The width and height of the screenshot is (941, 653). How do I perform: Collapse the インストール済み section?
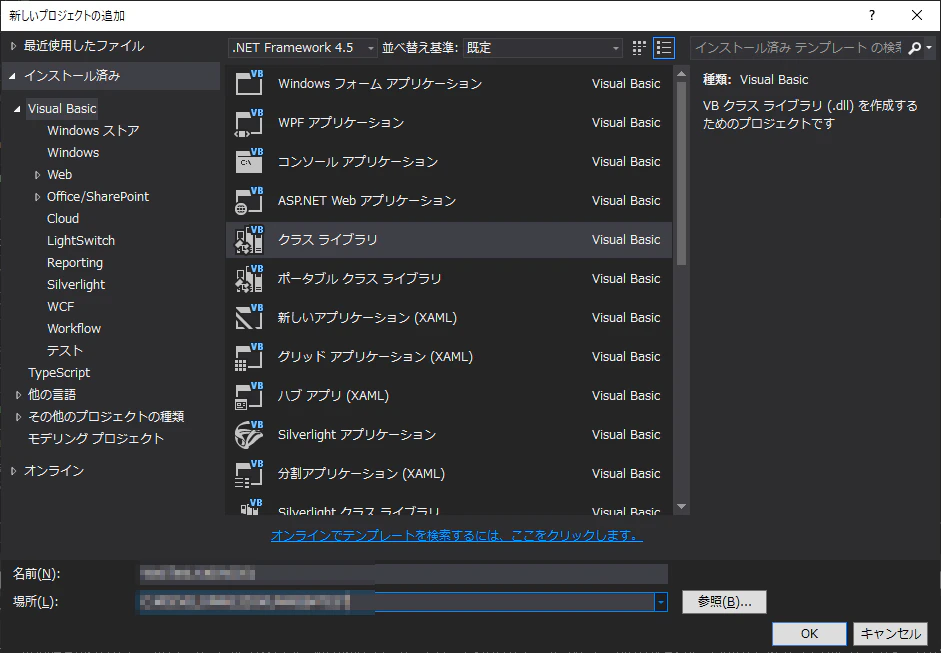tap(13, 76)
